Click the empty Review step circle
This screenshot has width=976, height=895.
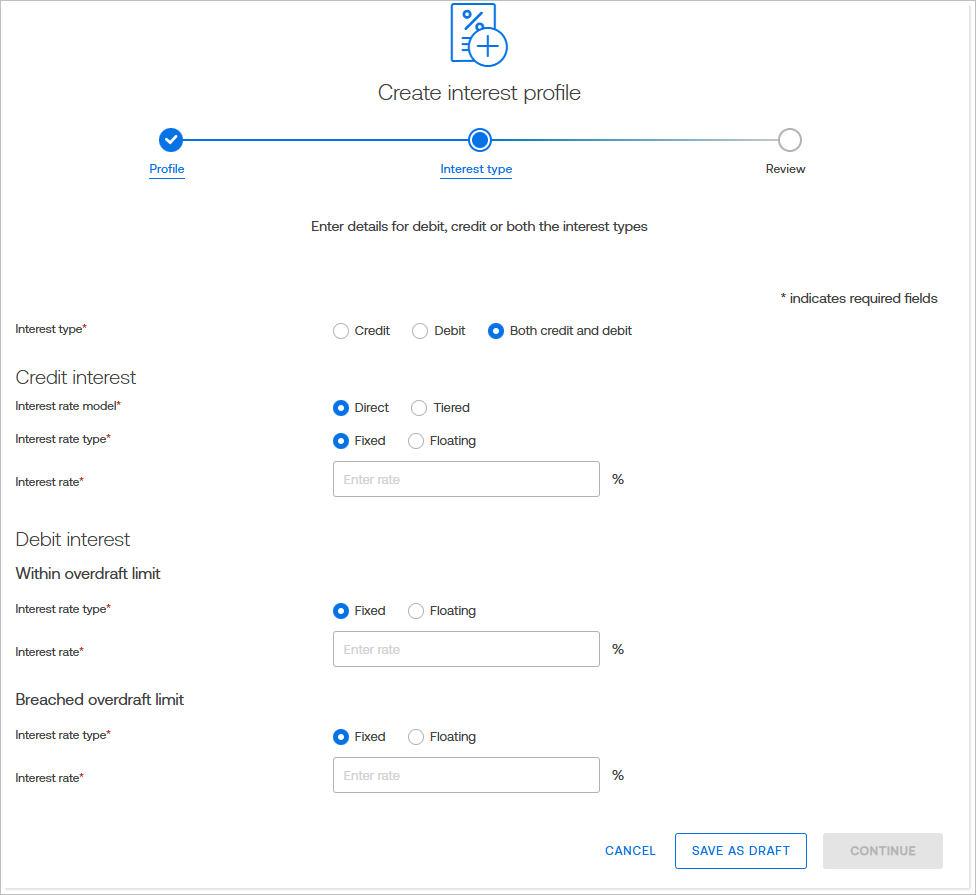click(789, 140)
